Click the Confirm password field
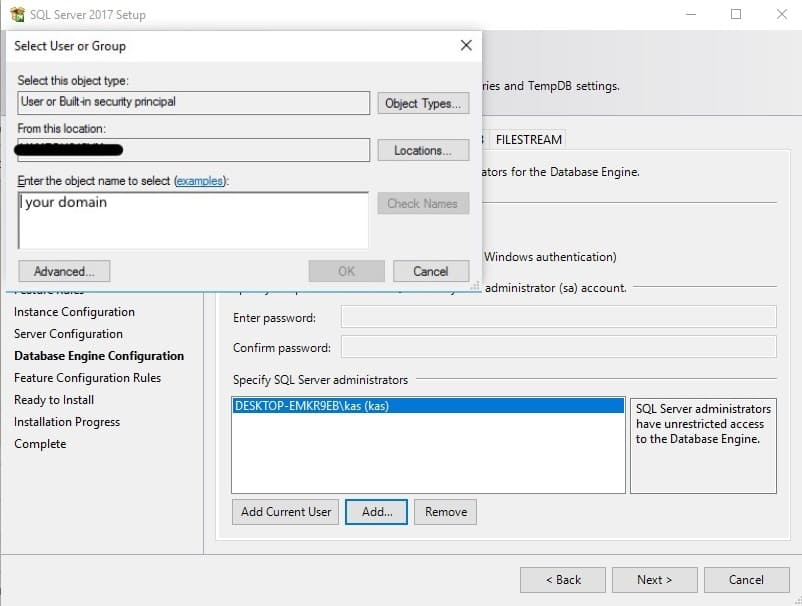 [558, 348]
